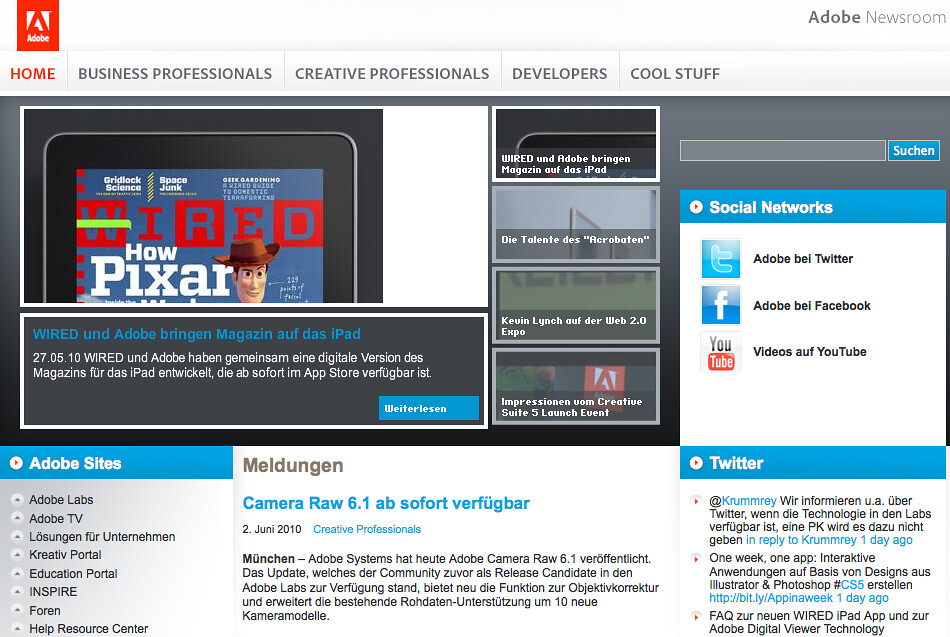The height and width of the screenshot is (637, 950).
Task: Click the Social Networks header arrow icon
Action: point(696,207)
